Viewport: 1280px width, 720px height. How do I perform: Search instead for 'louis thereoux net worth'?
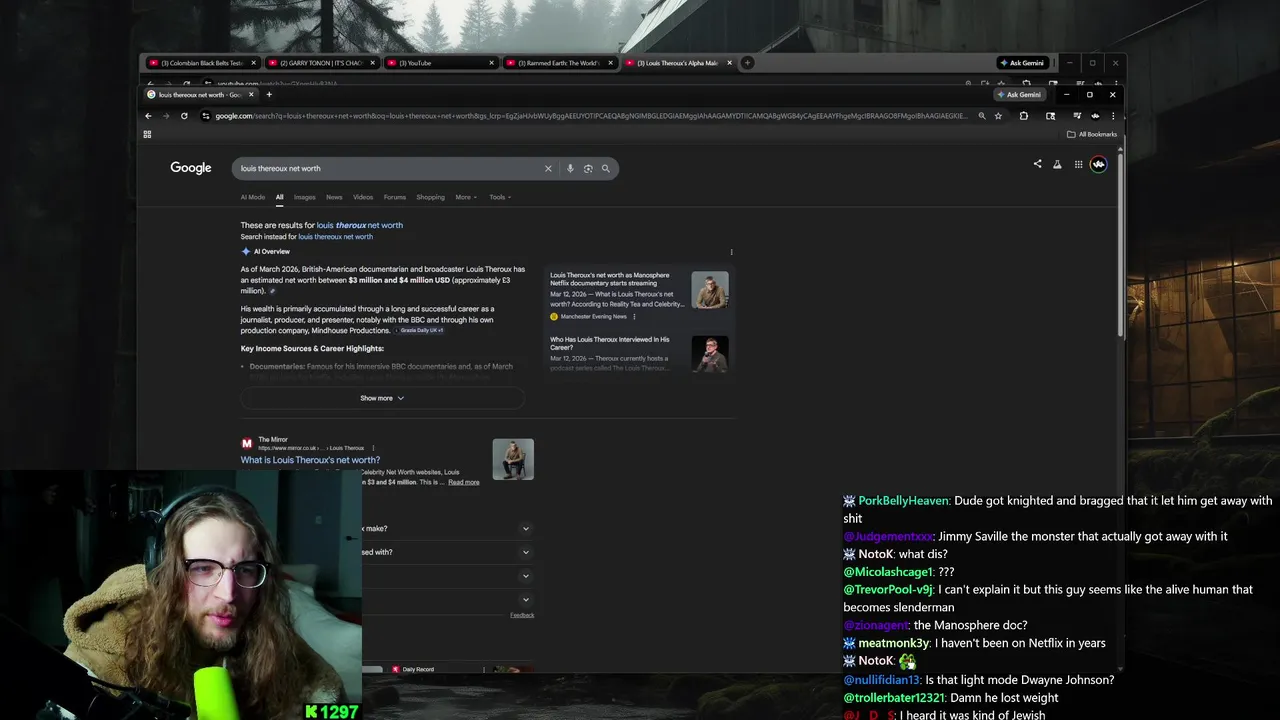pyautogui.click(x=336, y=237)
